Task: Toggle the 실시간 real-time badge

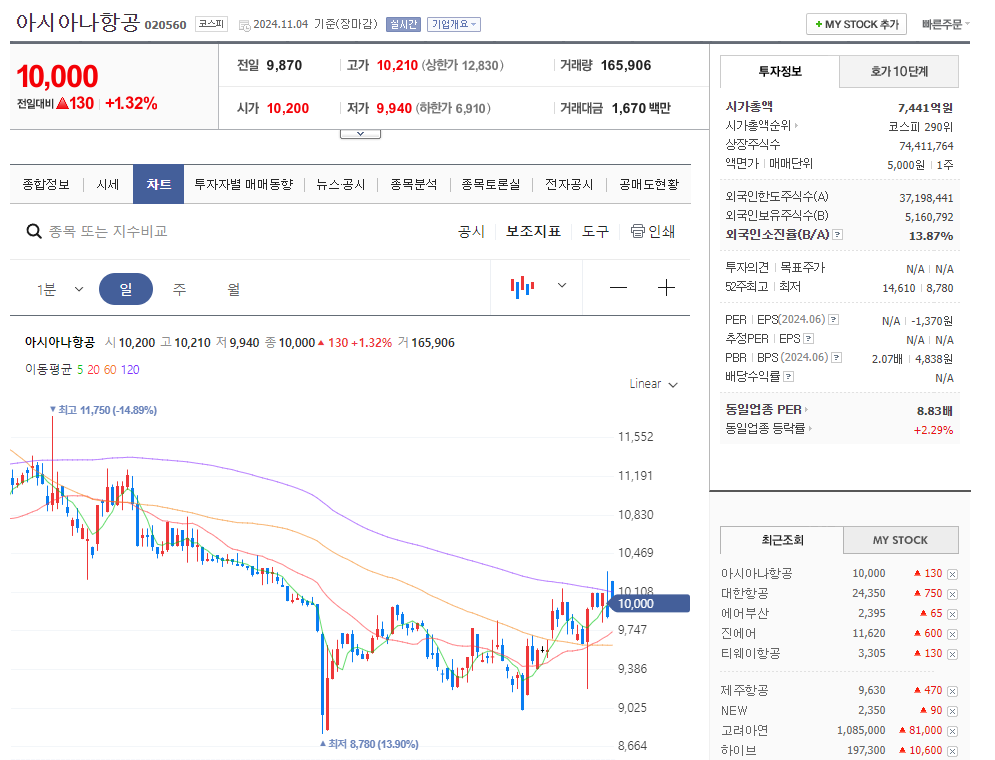Action: (403, 24)
